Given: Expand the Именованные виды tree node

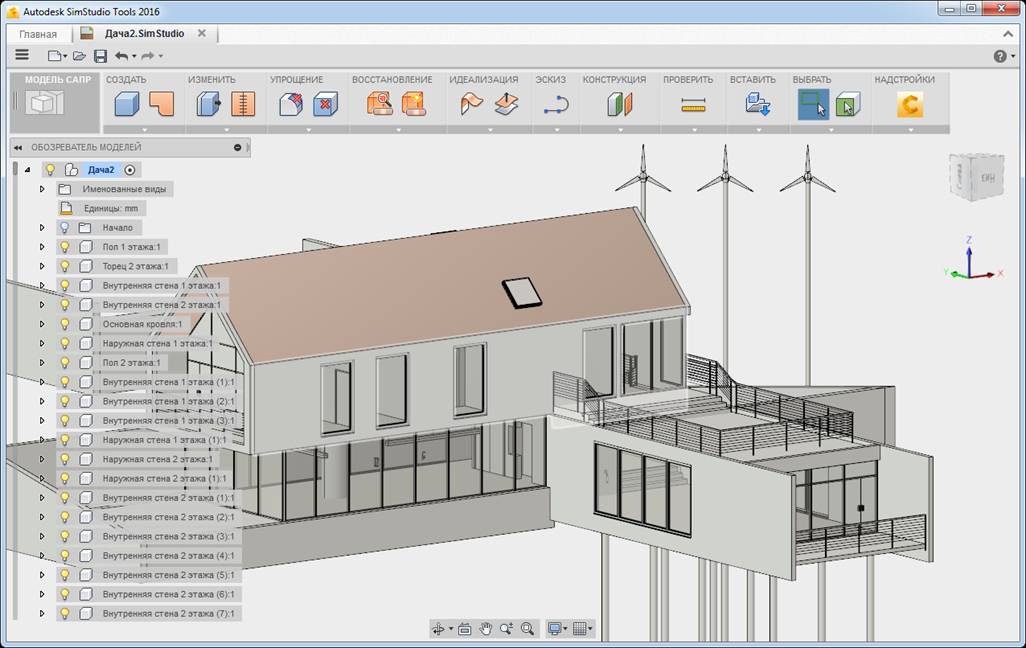Looking at the screenshot, I should click(42, 189).
